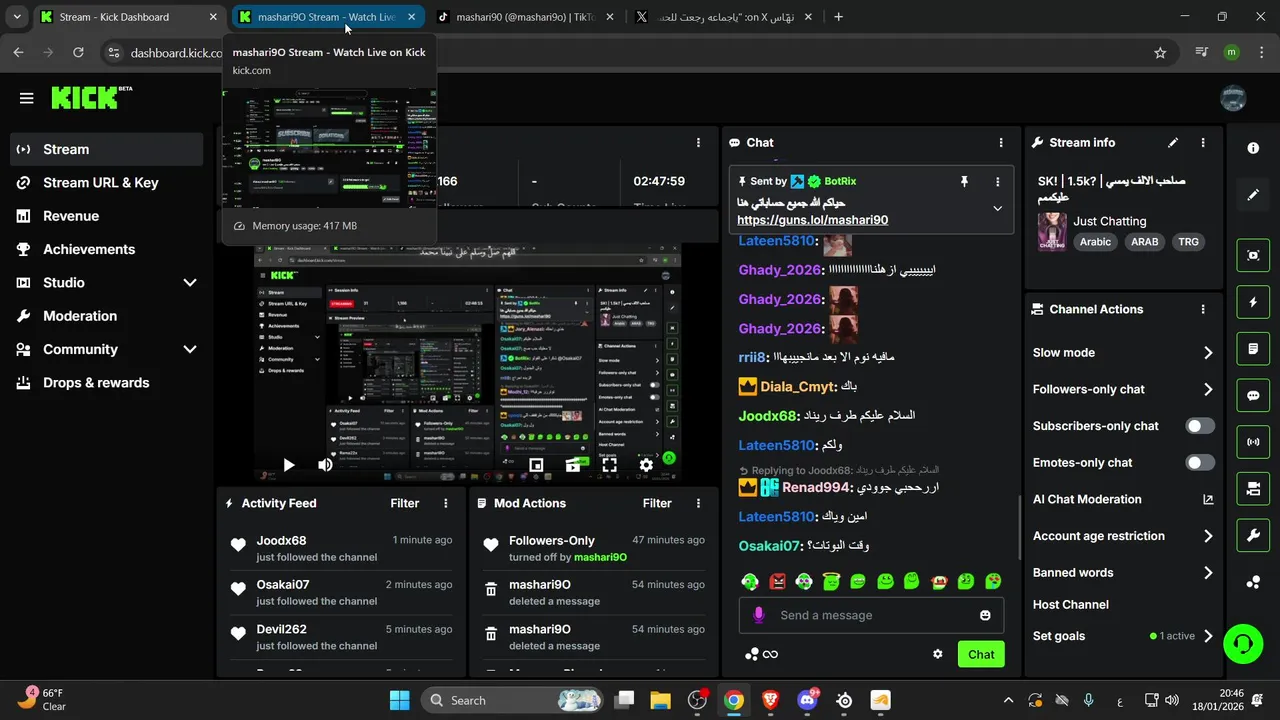Filter the Mod Actions list
This screenshot has width=1280, height=720.
657,504
